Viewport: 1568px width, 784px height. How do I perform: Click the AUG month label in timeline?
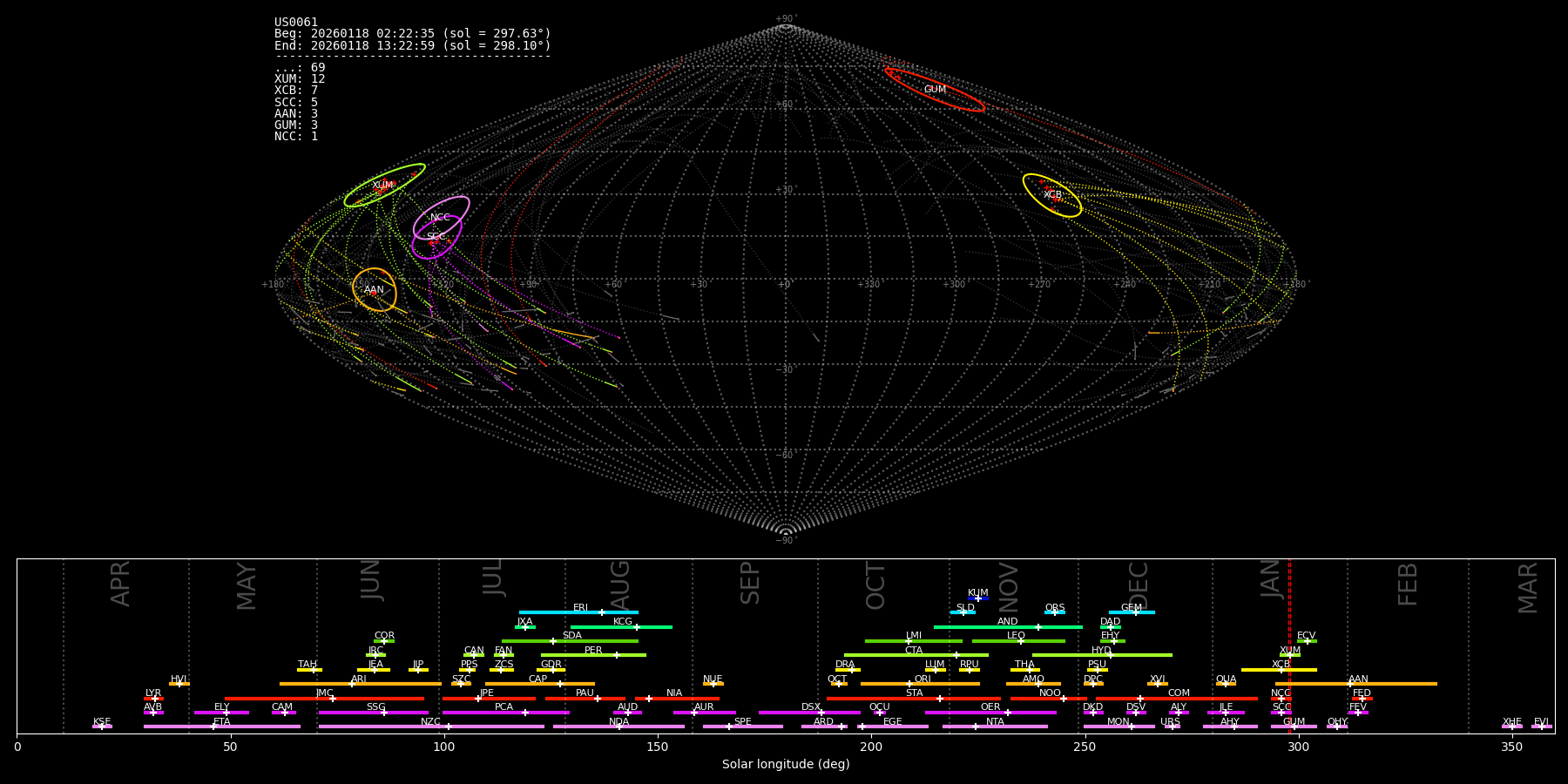(620, 585)
